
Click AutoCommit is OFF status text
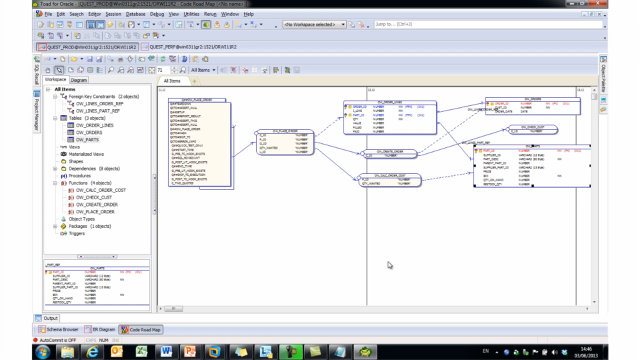tap(58, 340)
